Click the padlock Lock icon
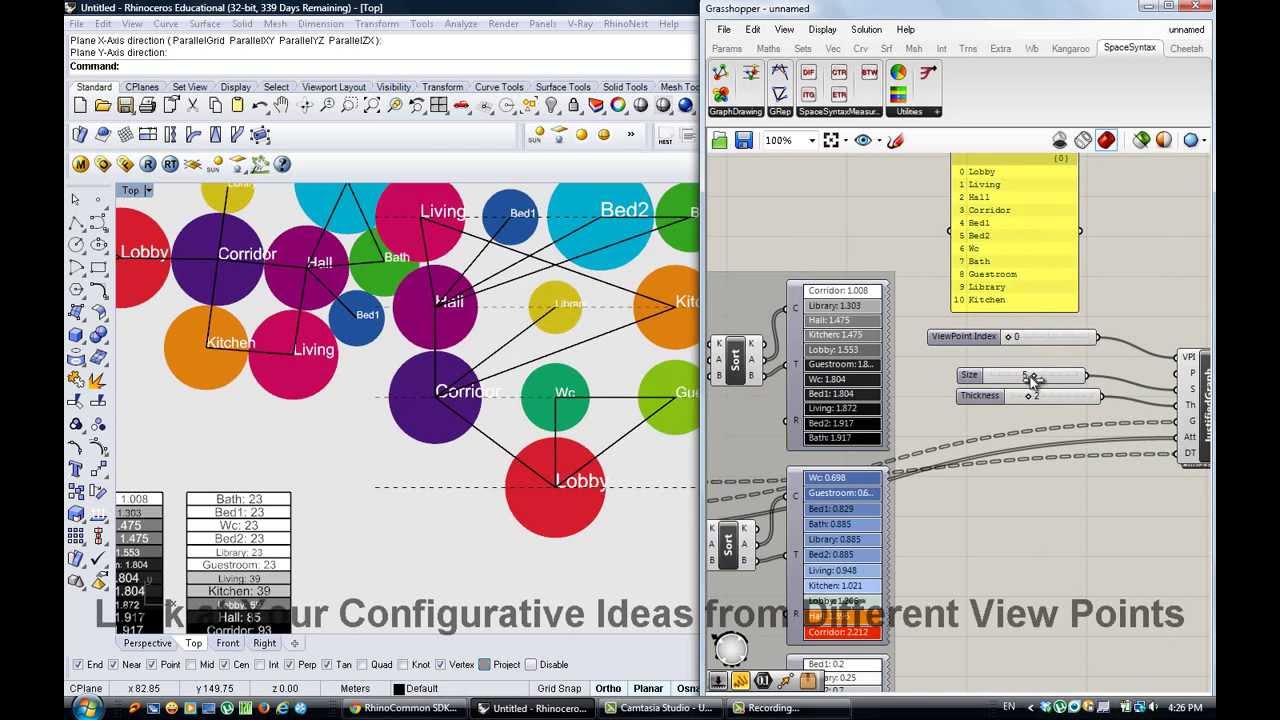 click(574, 105)
